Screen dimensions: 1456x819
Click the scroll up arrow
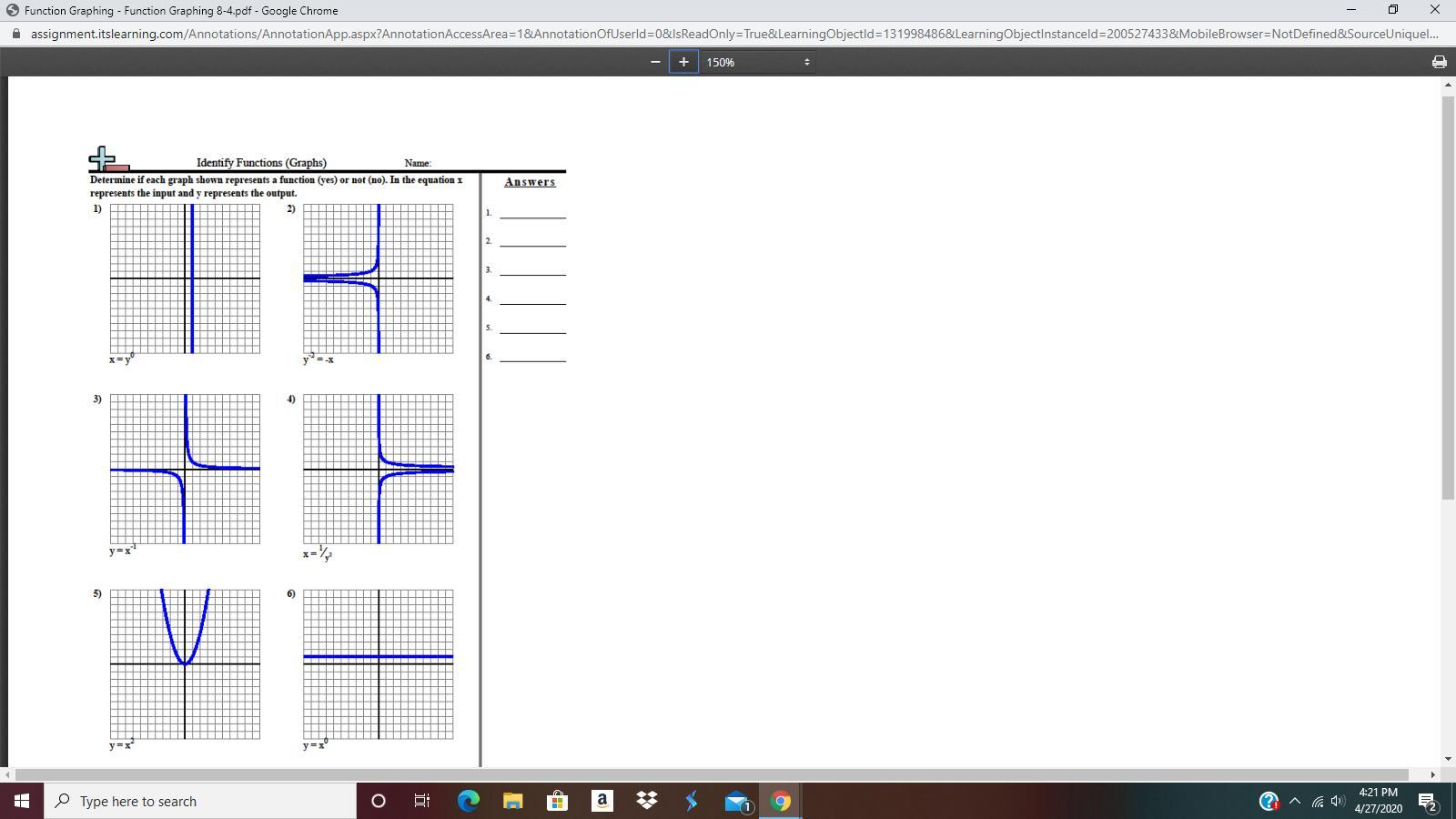point(1448,85)
